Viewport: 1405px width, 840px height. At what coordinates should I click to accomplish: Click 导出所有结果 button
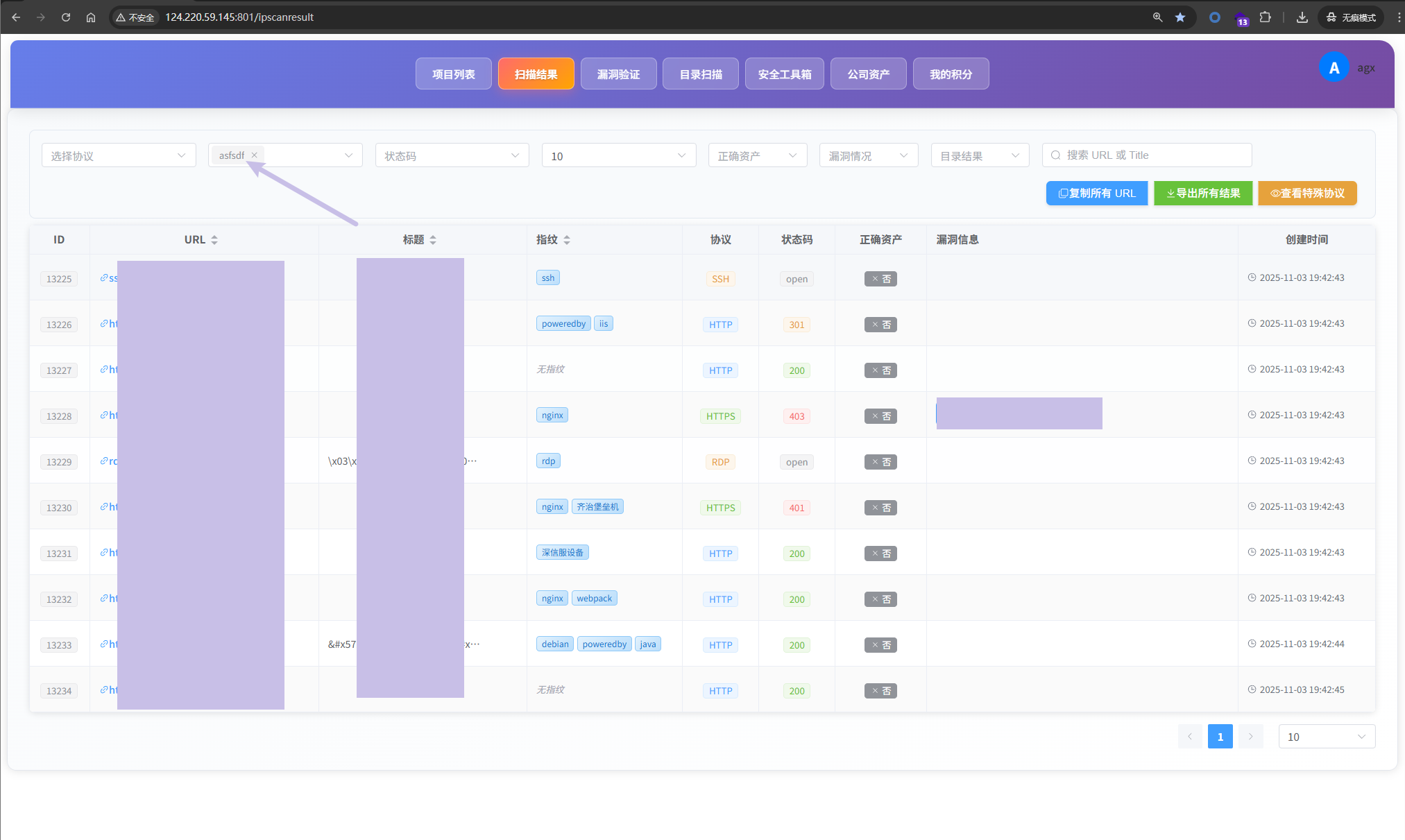[x=1203, y=194]
